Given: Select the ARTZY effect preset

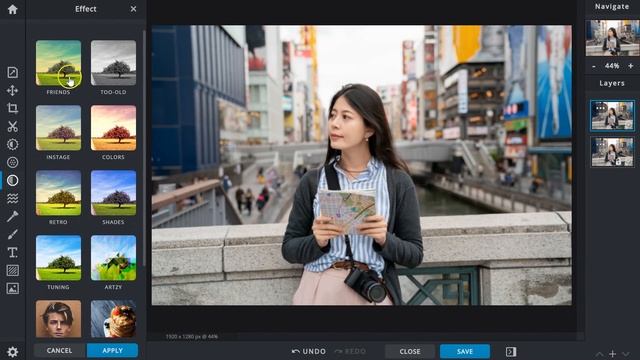Looking at the screenshot, I should [x=113, y=258].
